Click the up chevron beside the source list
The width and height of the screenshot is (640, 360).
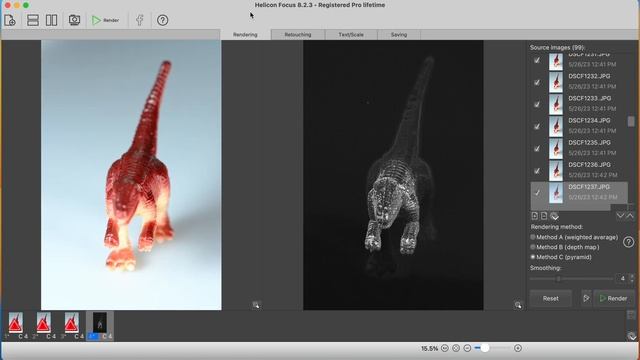(630, 216)
